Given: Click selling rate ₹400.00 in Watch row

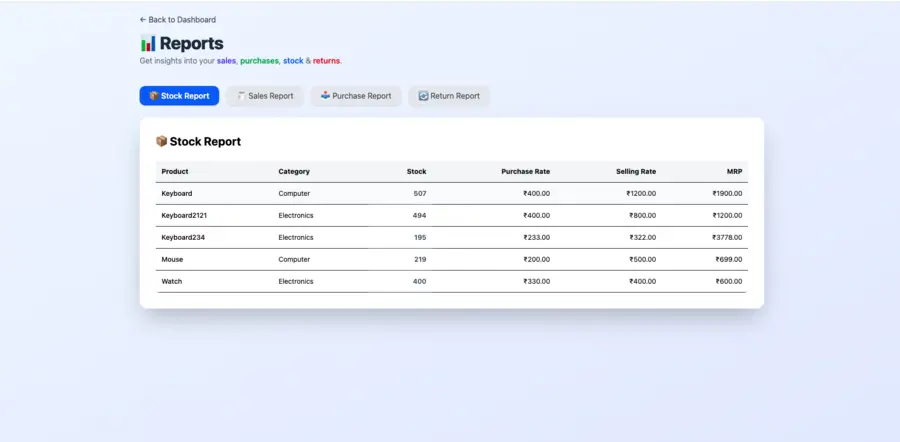Looking at the screenshot, I should tap(643, 281).
